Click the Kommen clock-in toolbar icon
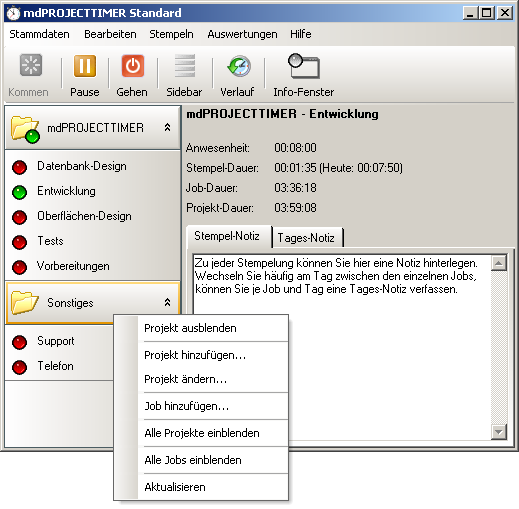This screenshot has width=519, height=509. [31, 65]
